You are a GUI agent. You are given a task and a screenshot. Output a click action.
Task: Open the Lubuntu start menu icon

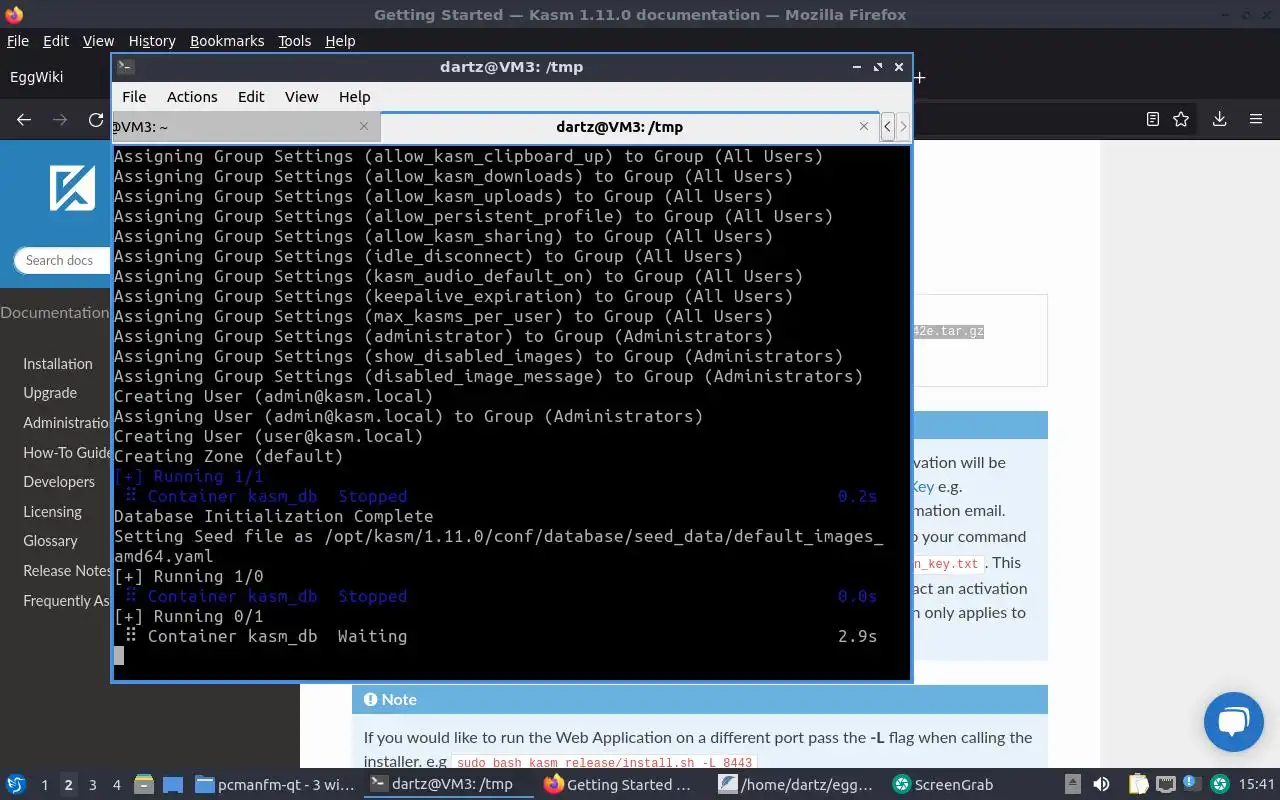pos(15,785)
